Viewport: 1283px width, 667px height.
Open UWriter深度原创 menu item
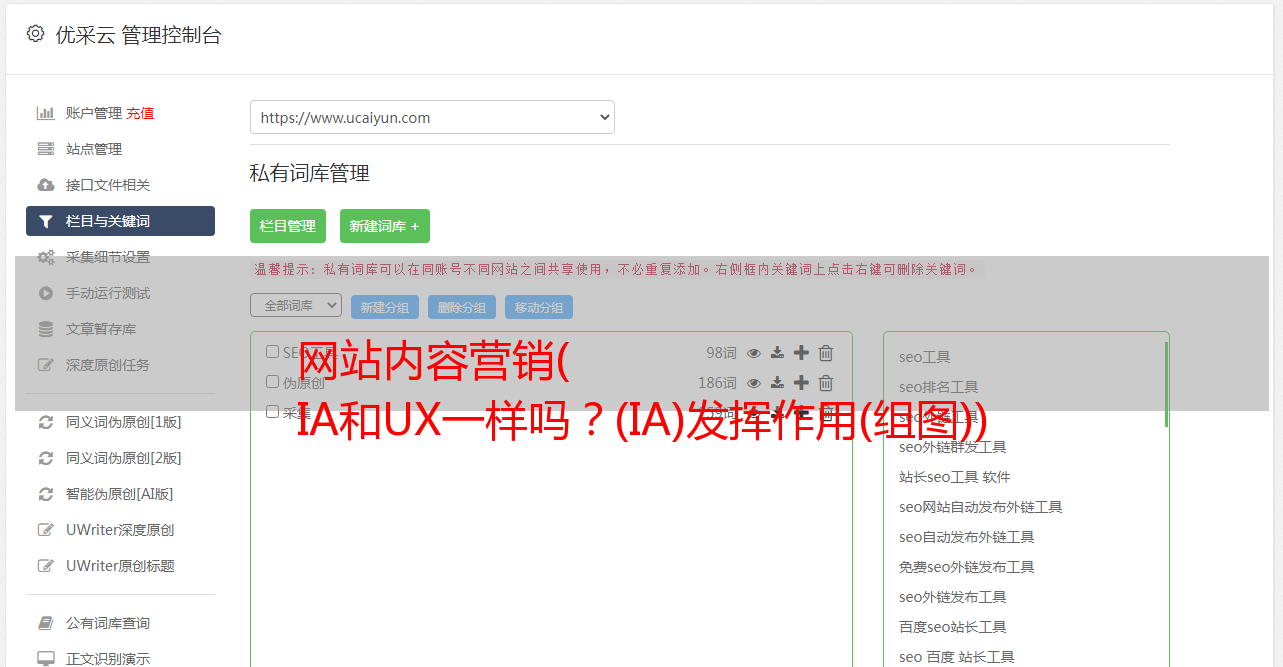(120, 530)
